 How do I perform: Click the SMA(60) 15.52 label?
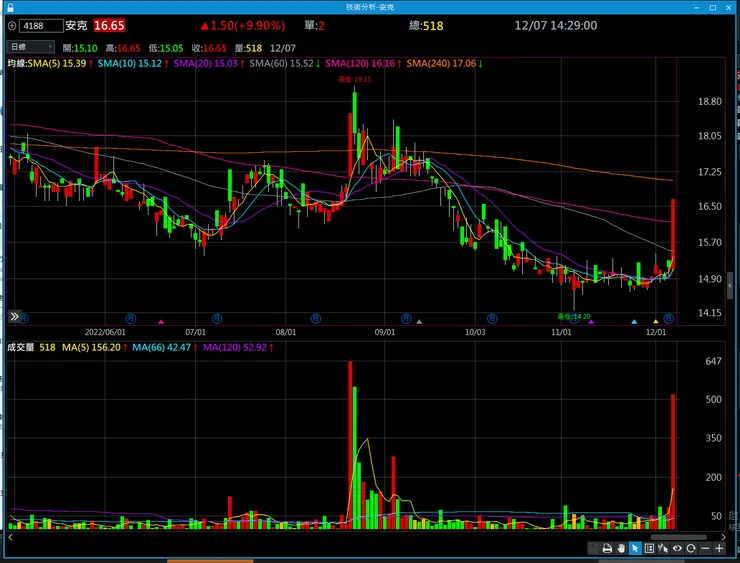(281, 63)
